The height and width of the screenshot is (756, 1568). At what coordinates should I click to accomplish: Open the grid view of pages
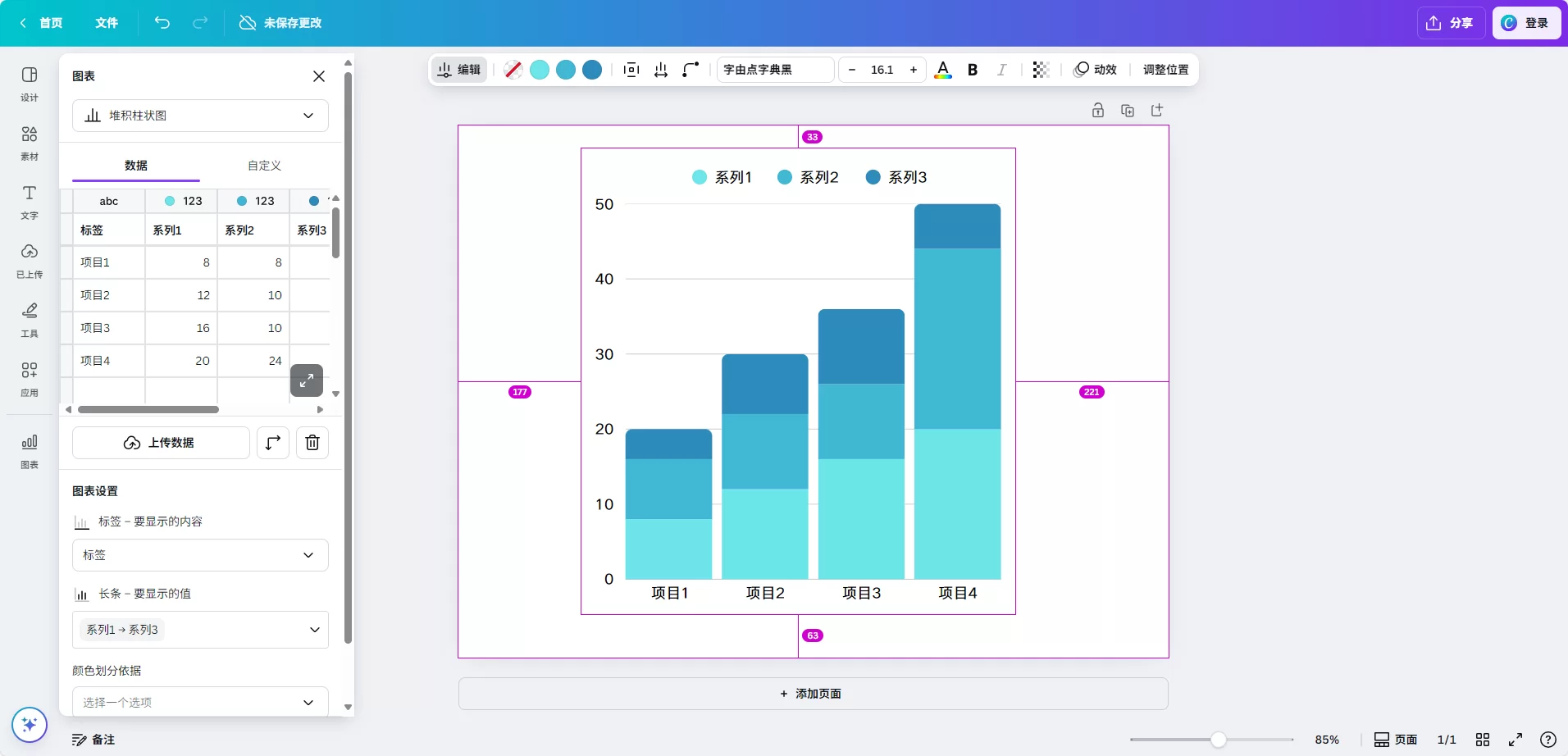coord(1483,740)
